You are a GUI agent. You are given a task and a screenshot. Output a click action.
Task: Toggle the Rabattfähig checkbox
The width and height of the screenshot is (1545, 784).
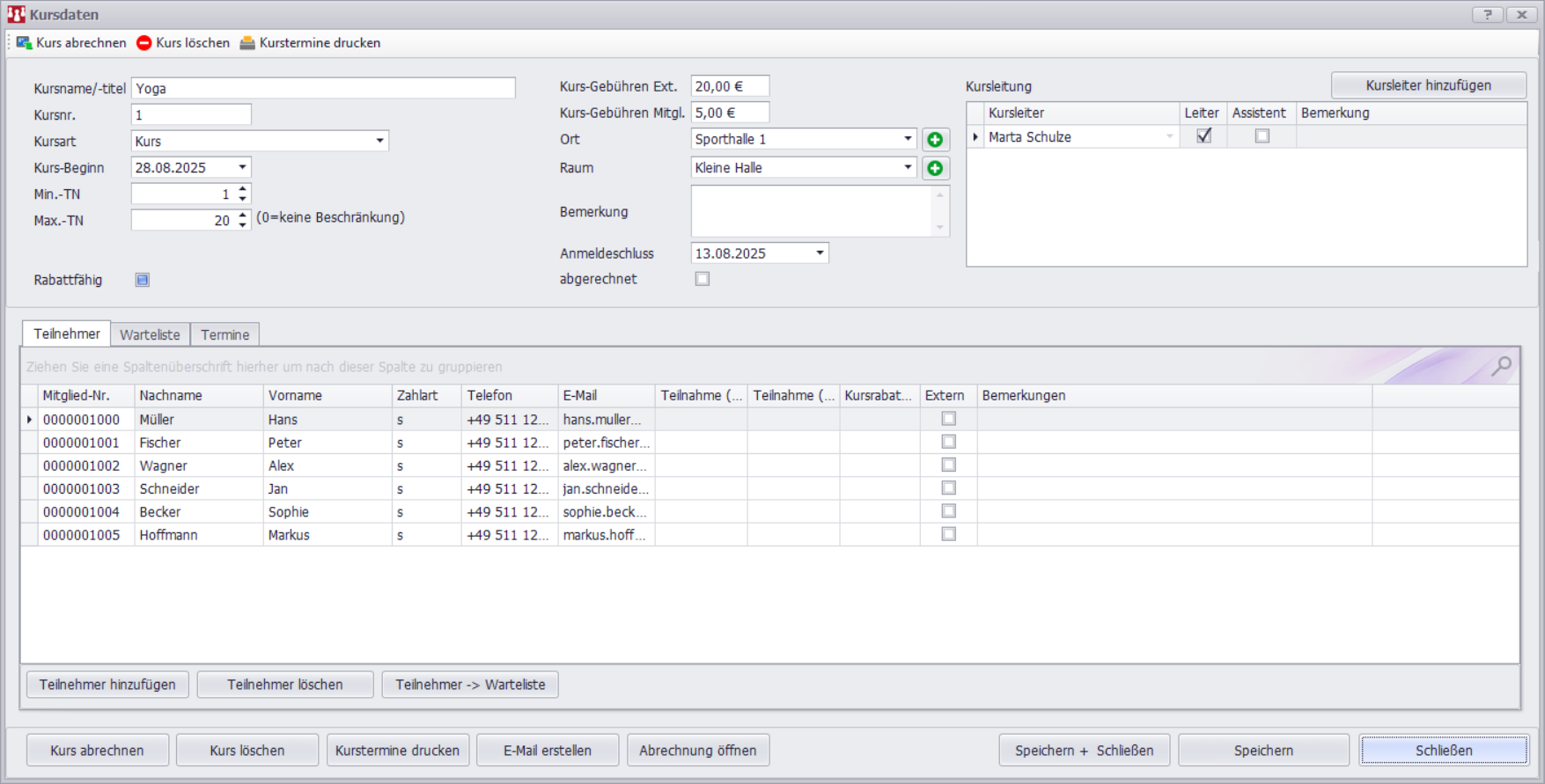click(143, 280)
